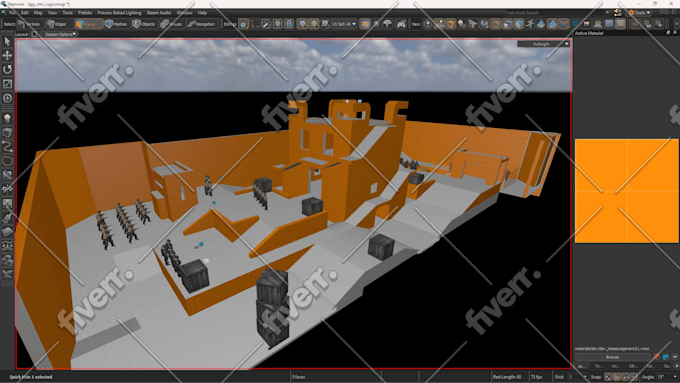
Task: Open the dropdown arrow next to Browse
Action: click(x=675, y=357)
